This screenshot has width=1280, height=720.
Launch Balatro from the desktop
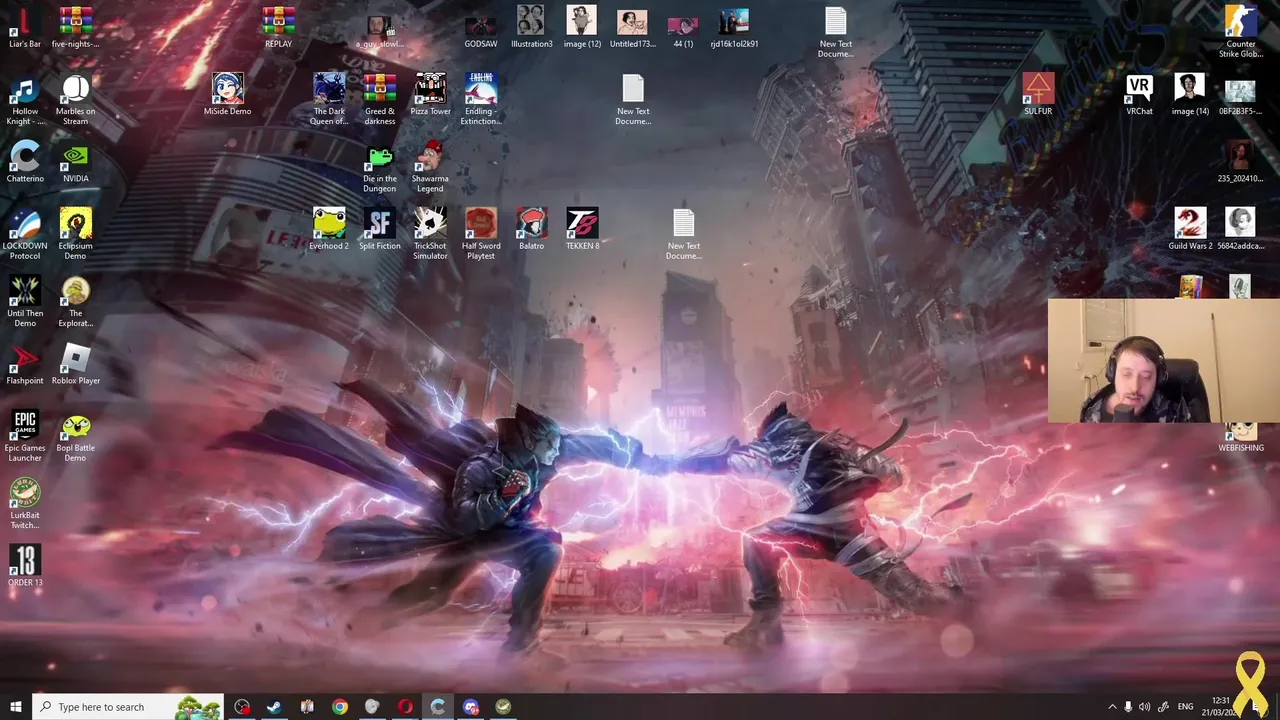pos(531,228)
